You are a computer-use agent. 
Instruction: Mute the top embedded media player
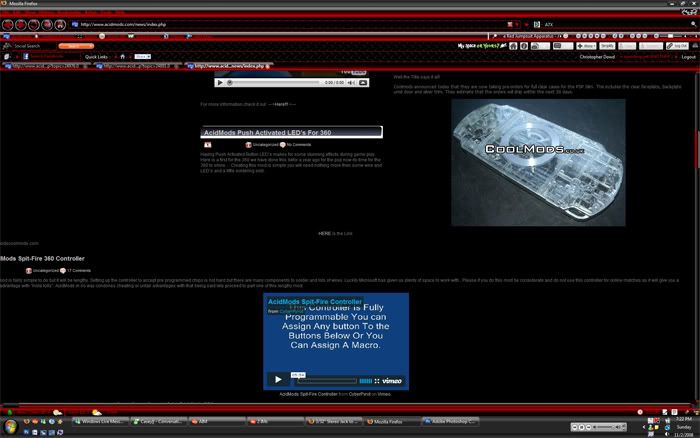pyautogui.click(x=351, y=83)
